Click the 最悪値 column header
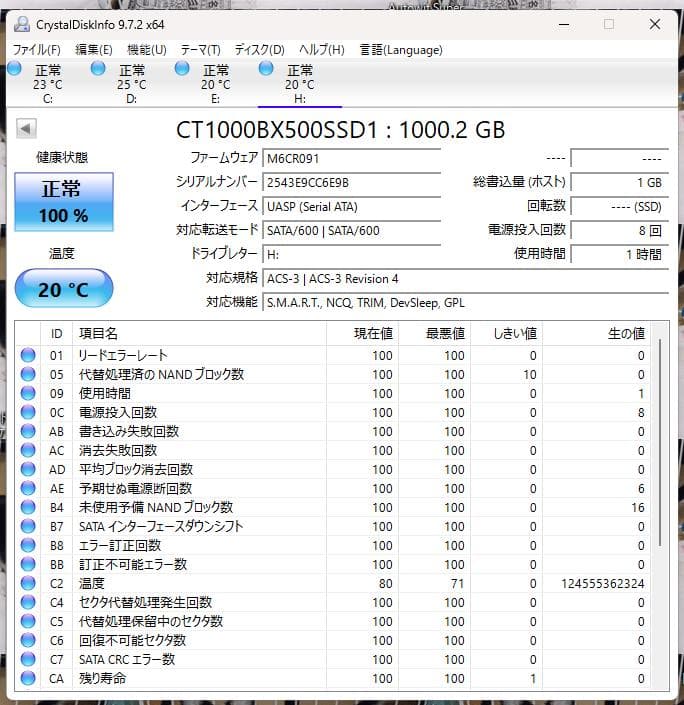 434,334
